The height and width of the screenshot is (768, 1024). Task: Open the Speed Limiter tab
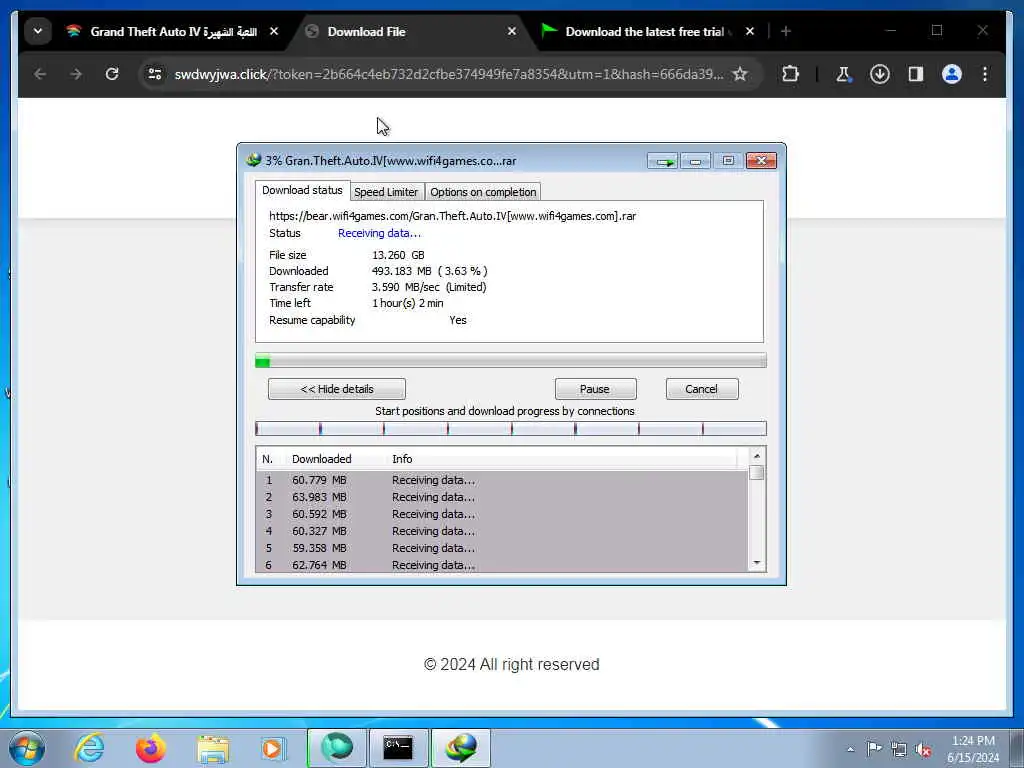pyautogui.click(x=386, y=192)
